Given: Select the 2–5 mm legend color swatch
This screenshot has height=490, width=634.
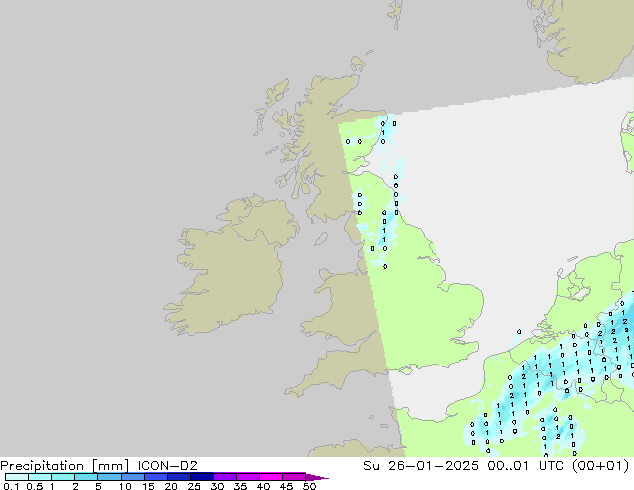Looking at the screenshot, I should pos(86,477).
